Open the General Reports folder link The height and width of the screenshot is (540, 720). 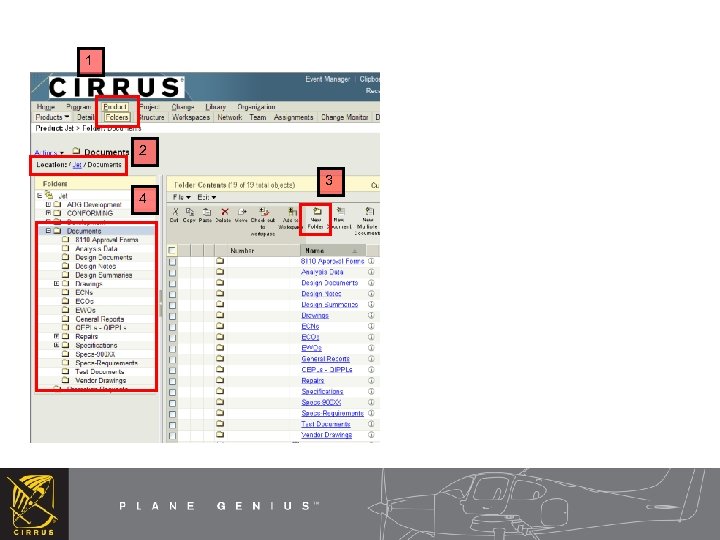point(325,359)
